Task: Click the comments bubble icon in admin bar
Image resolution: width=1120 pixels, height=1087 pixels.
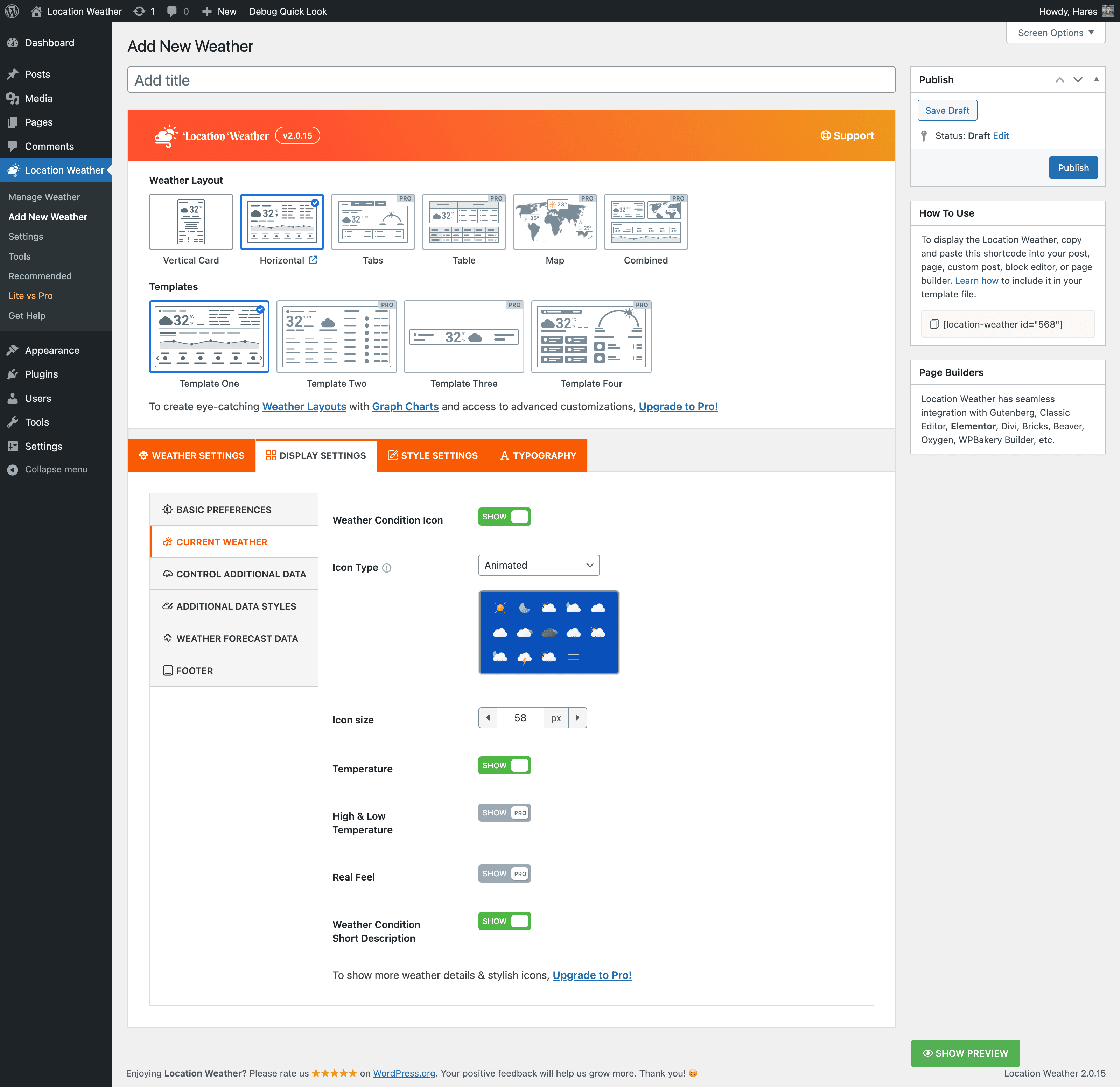Action: (x=171, y=12)
